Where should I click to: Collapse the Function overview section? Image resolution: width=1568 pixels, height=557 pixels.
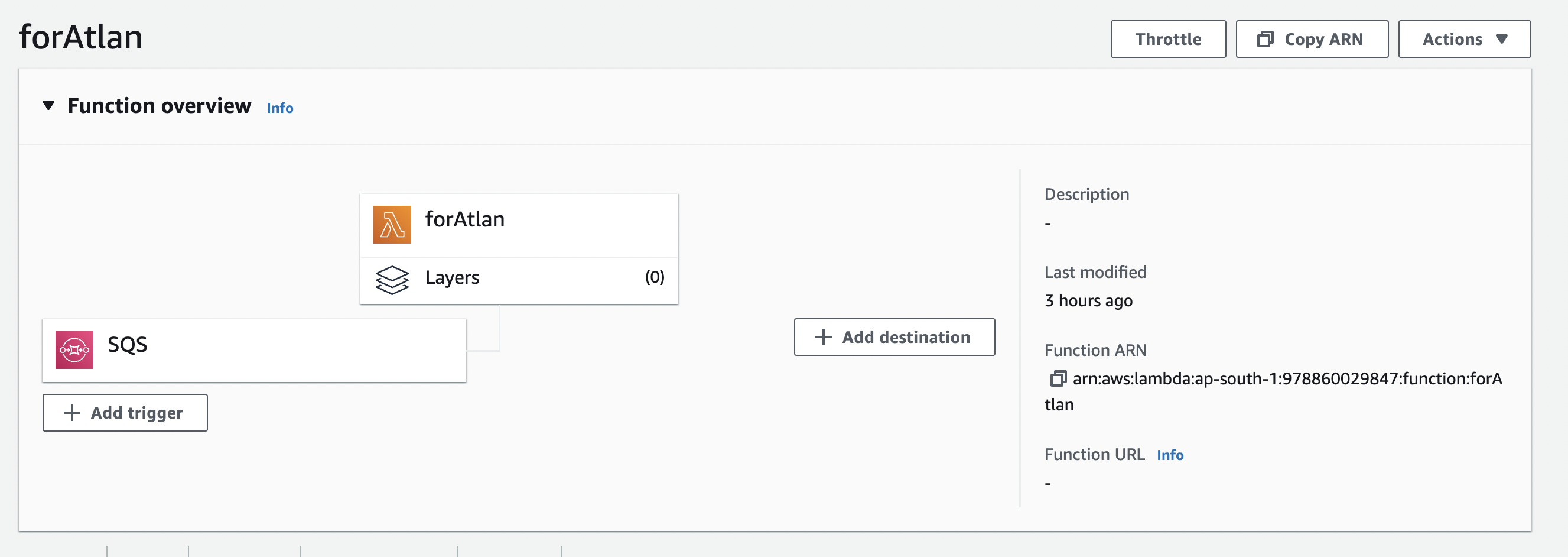pyautogui.click(x=48, y=105)
